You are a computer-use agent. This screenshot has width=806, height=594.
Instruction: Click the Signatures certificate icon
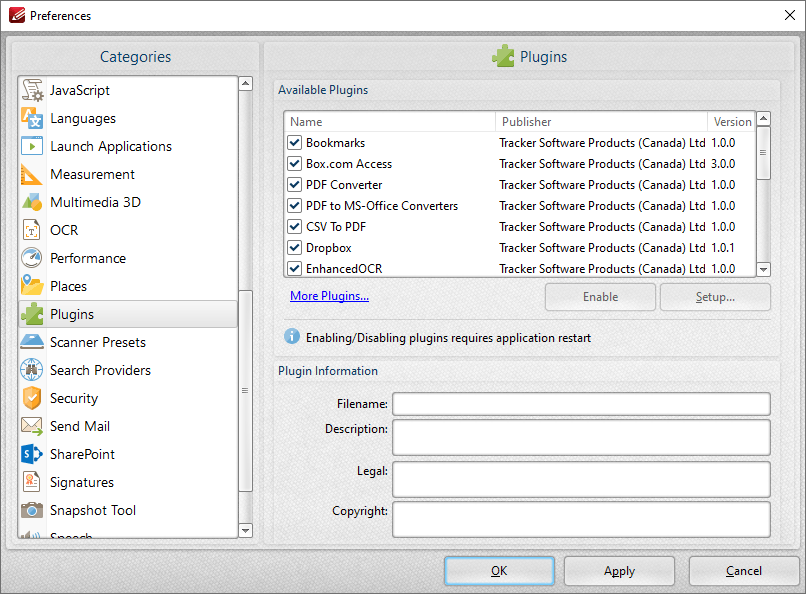32,482
